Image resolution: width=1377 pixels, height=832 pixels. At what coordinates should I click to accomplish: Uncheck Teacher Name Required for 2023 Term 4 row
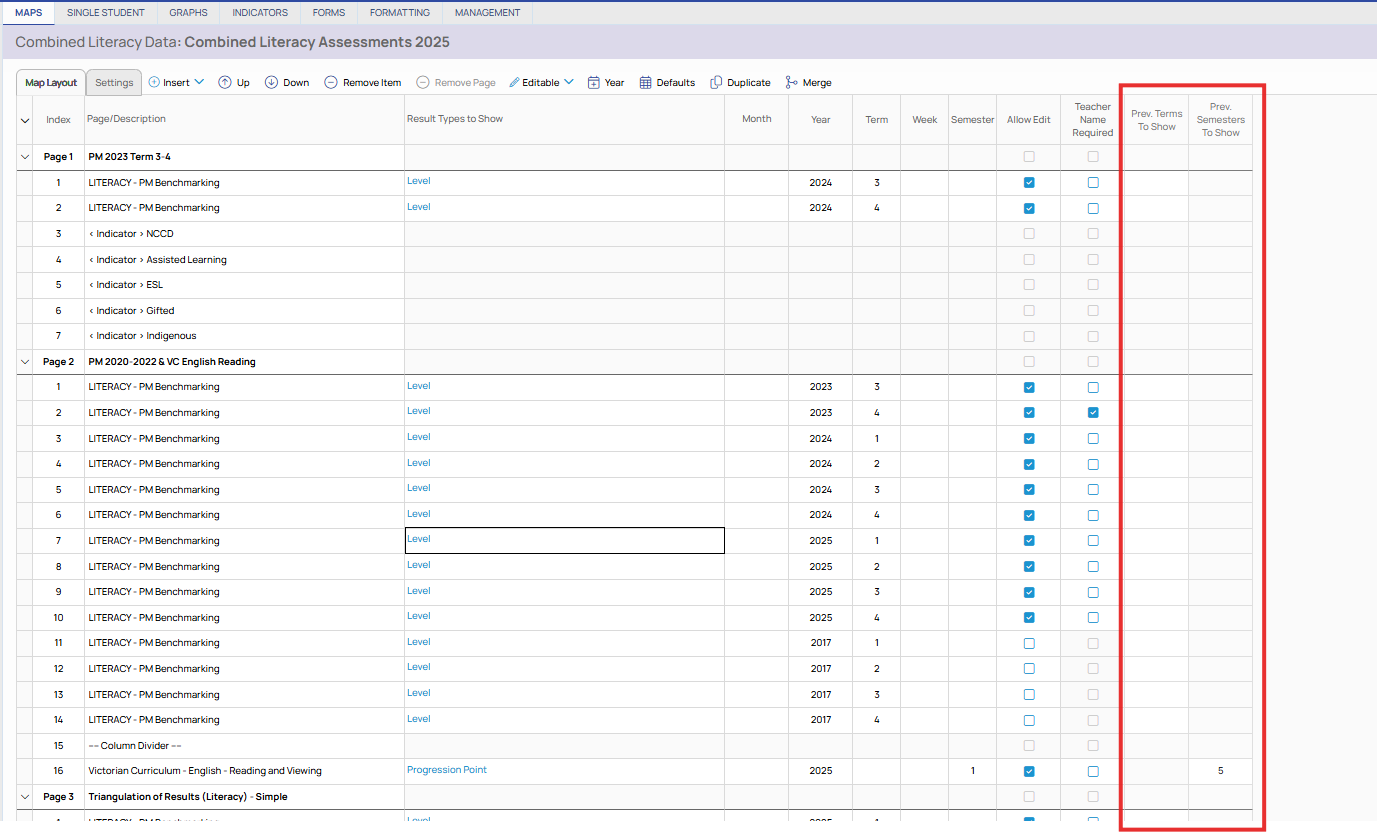[1093, 413]
